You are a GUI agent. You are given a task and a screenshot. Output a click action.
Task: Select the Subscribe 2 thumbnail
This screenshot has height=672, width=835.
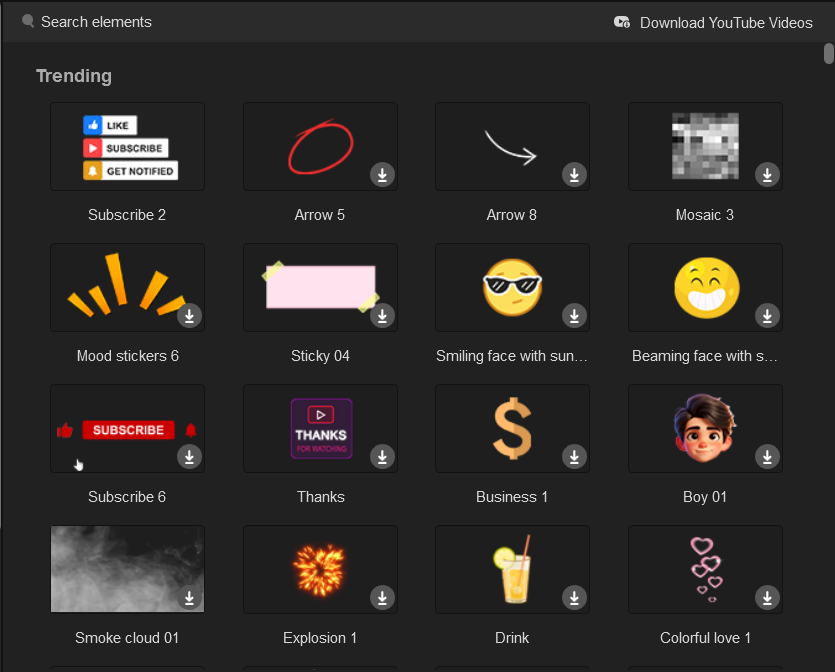(x=127, y=146)
